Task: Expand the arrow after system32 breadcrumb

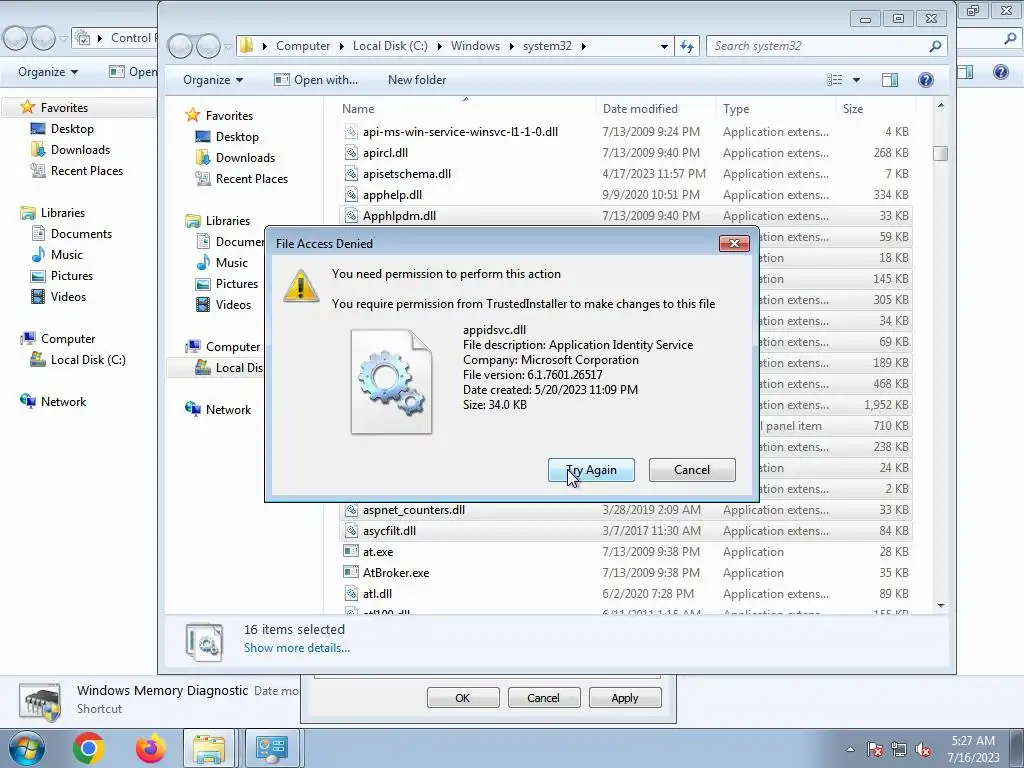Action: tap(583, 46)
